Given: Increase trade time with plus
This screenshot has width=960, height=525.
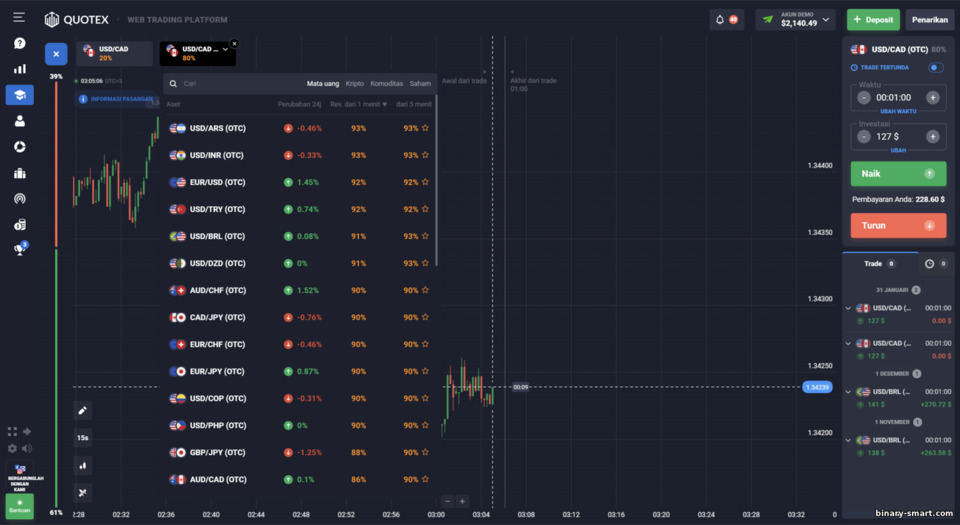Looking at the screenshot, I should [932, 97].
